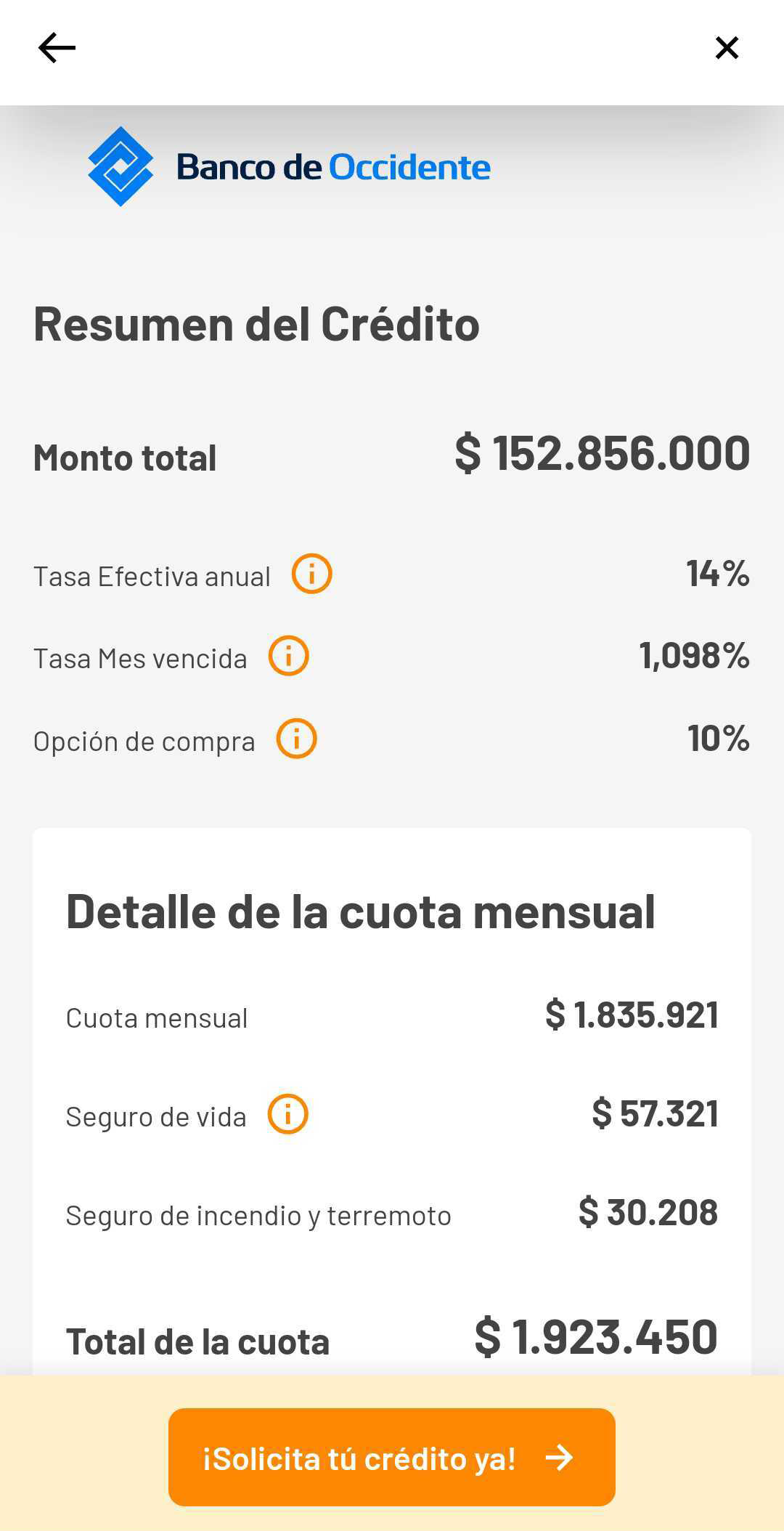
Task: Tap the Detalle de la cuota mensual heading
Action: (x=361, y=911)
